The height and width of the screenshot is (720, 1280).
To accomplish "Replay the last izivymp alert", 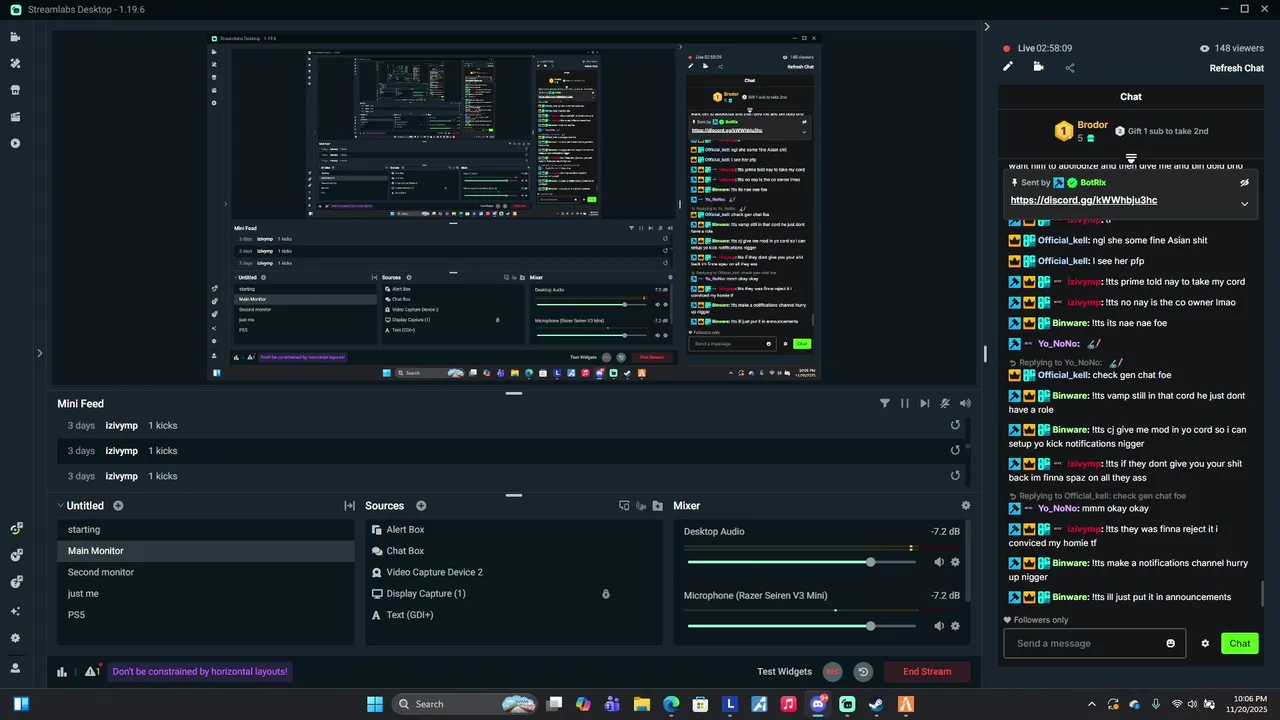I will 955,476.
